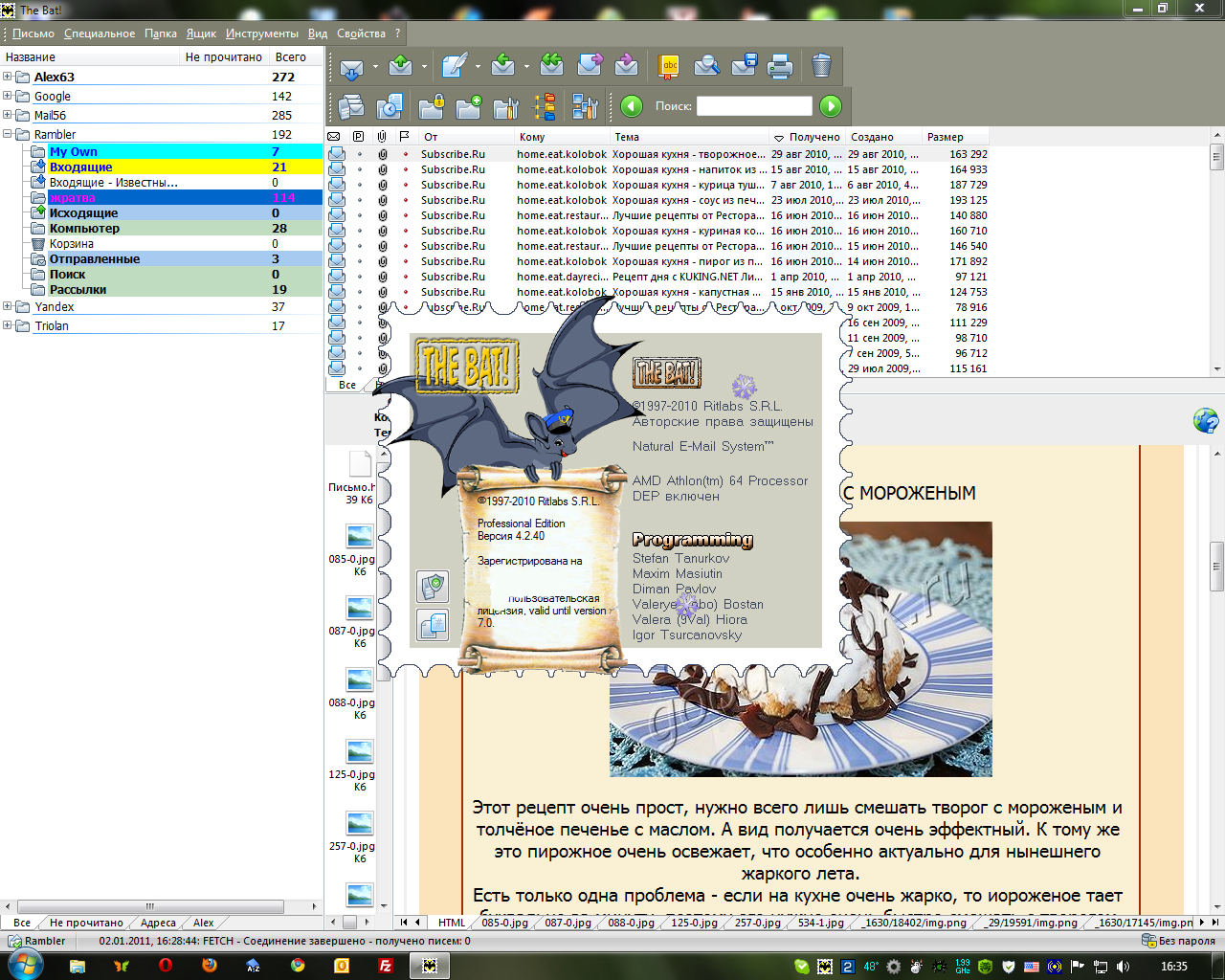The height and width of the screenshot is (980, 1225).
Task: Sort messages by the Размер column header
Action: pos(955,137)
